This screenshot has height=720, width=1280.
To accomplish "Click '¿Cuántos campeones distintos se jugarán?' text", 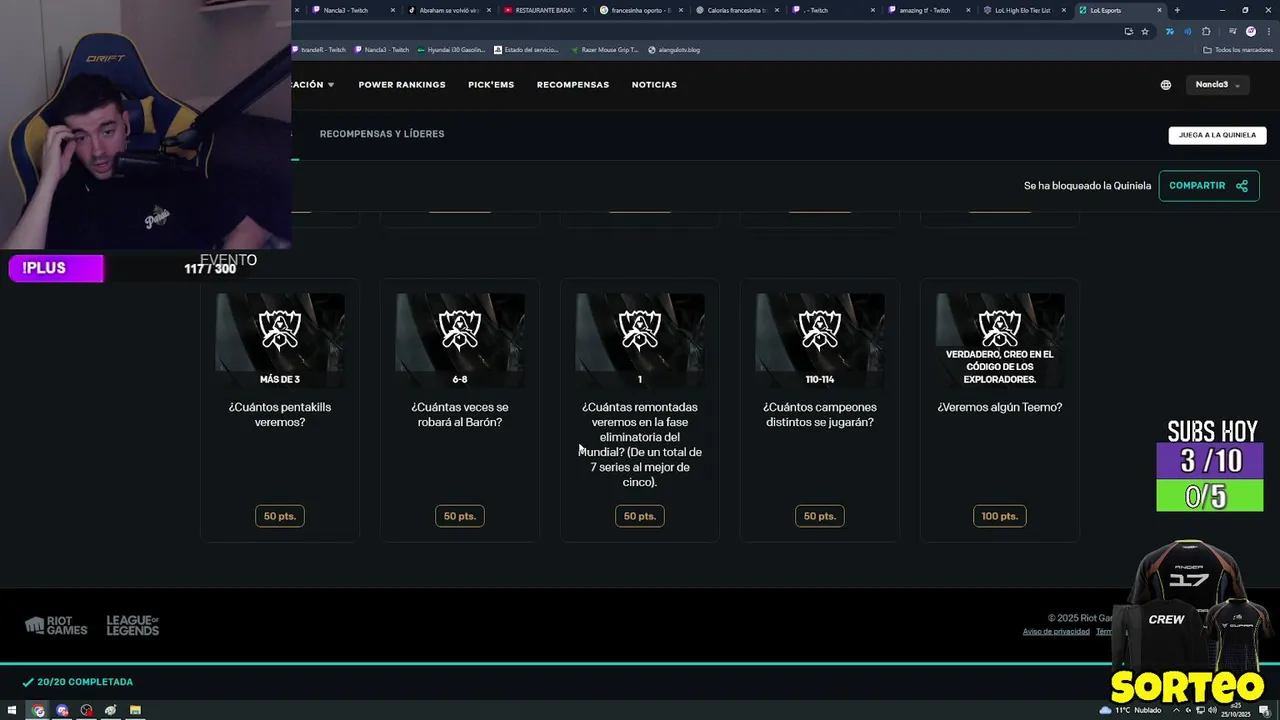I will point(820,414).
